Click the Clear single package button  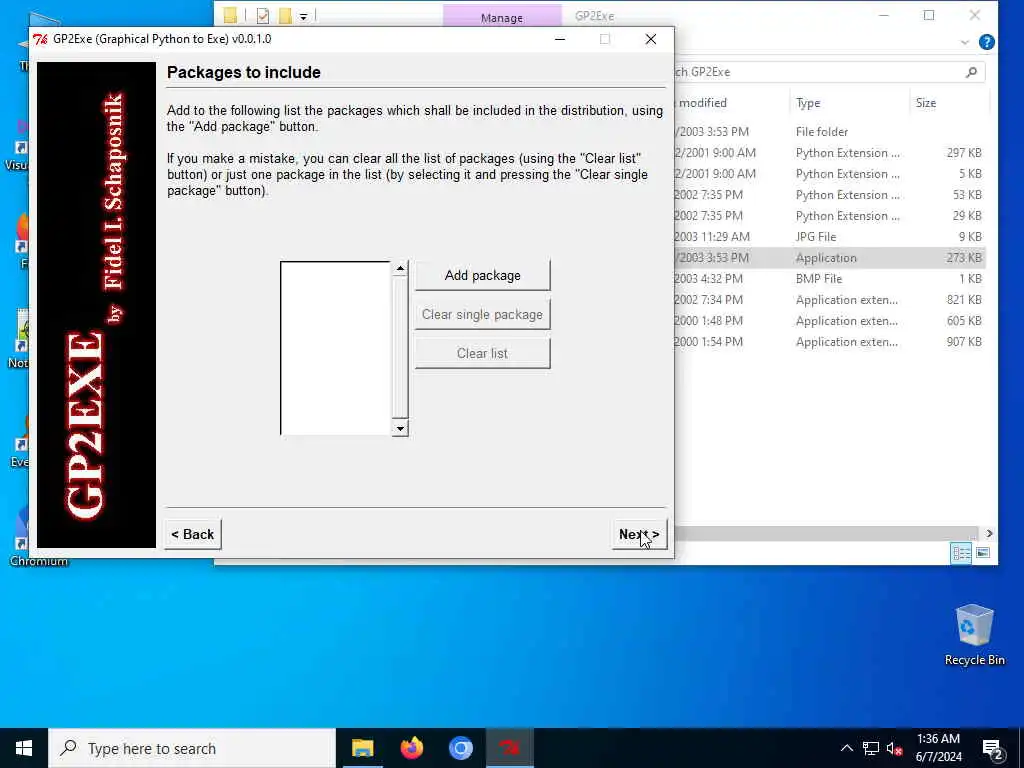click(x=483, y=315)
